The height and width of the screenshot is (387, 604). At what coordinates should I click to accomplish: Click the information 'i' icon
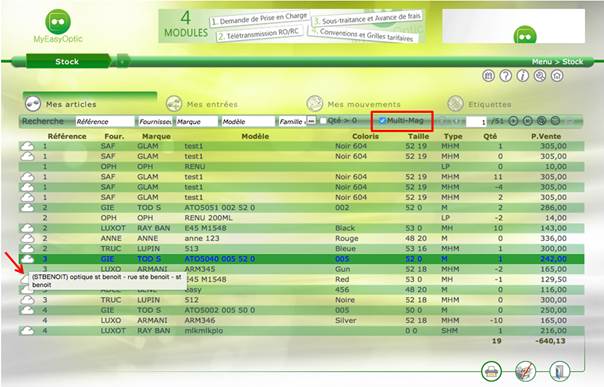[522, 76]
